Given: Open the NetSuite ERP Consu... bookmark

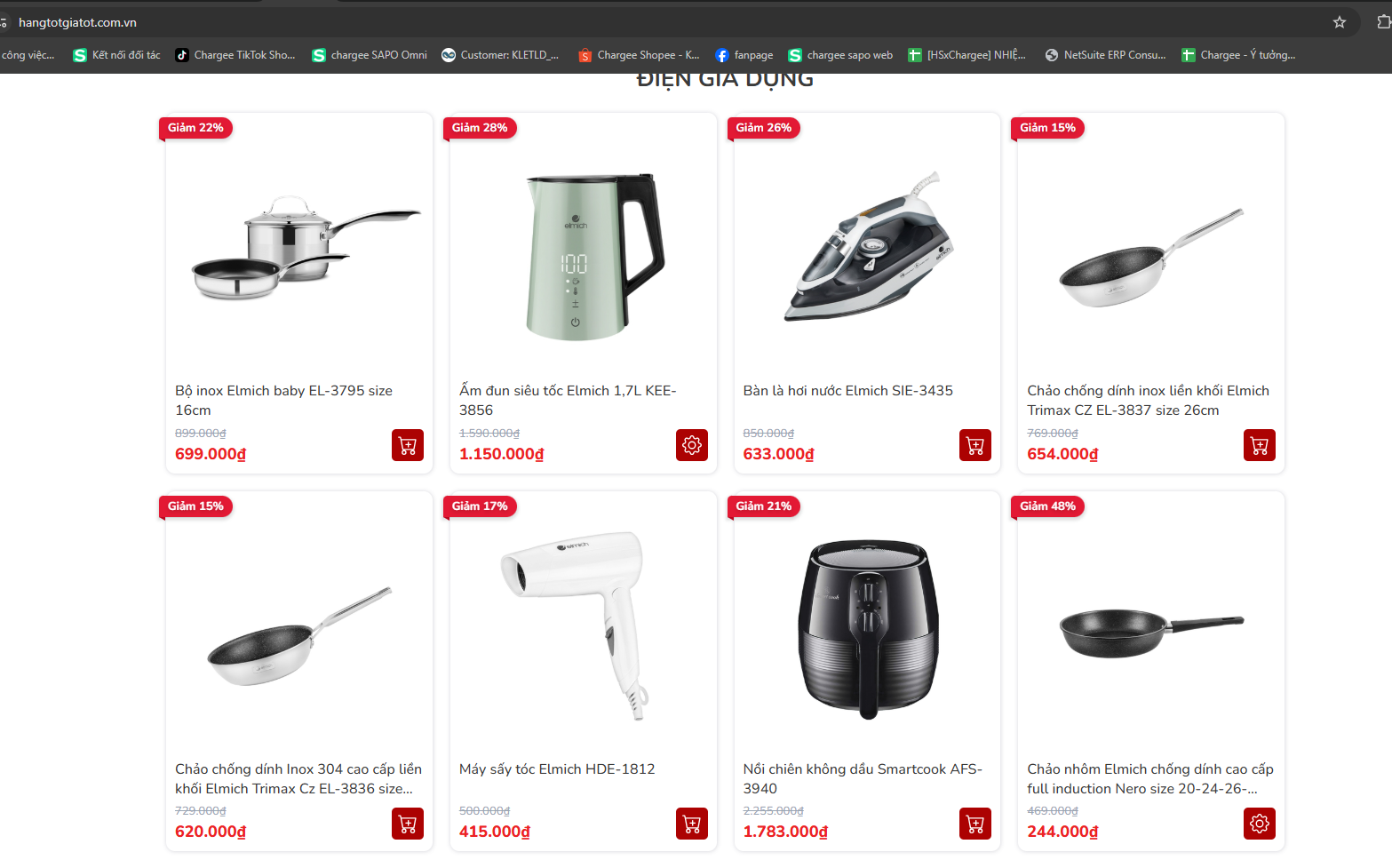Looking at the screenshot, I should pyautogui.click(x=1106, y=55).
